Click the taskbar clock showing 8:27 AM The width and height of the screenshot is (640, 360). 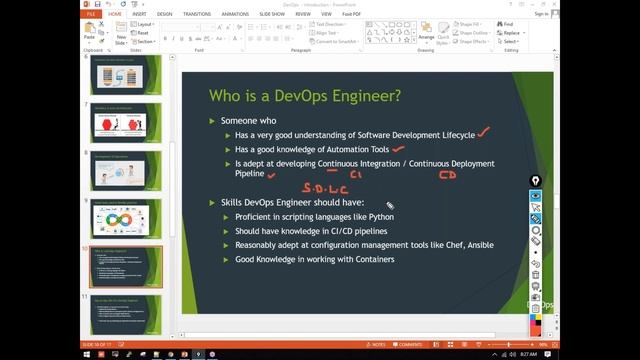(x=529, y=354)
